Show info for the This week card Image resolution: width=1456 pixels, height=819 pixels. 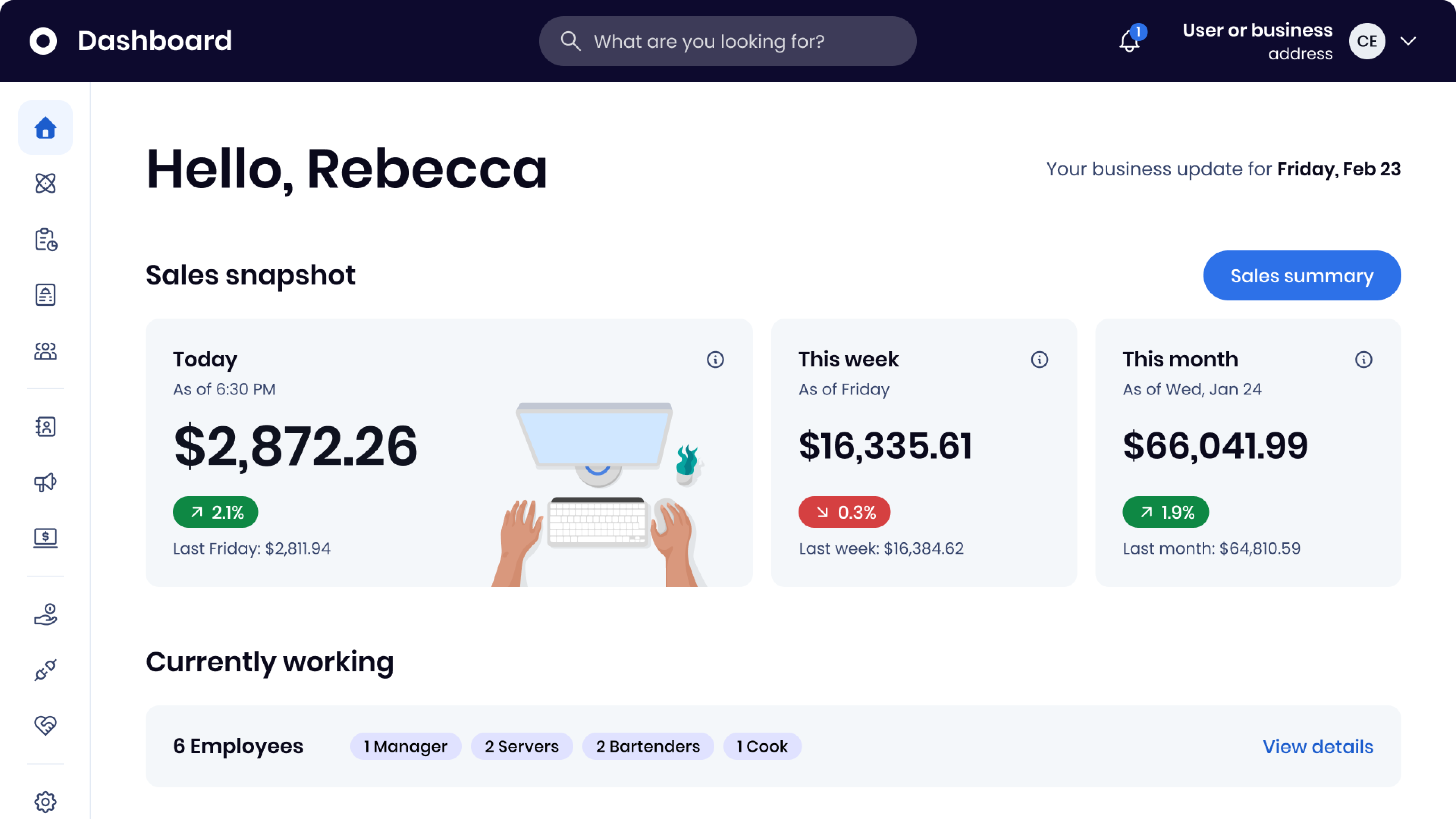(x=1039, y=359)
